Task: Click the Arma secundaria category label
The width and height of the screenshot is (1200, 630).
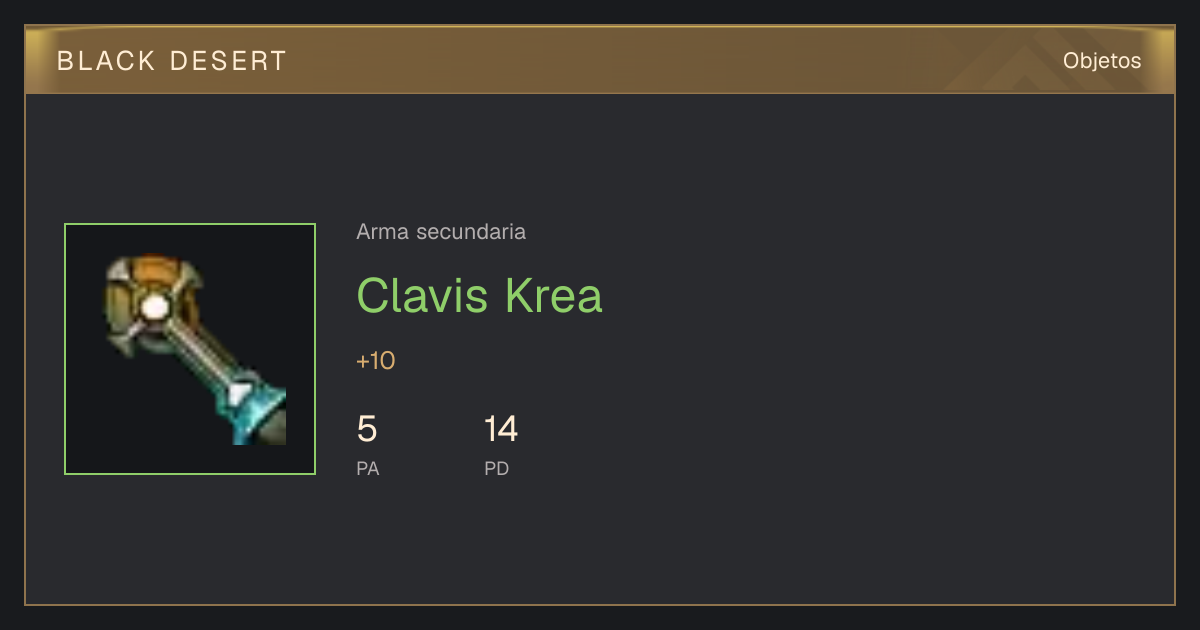Action: 441,232
